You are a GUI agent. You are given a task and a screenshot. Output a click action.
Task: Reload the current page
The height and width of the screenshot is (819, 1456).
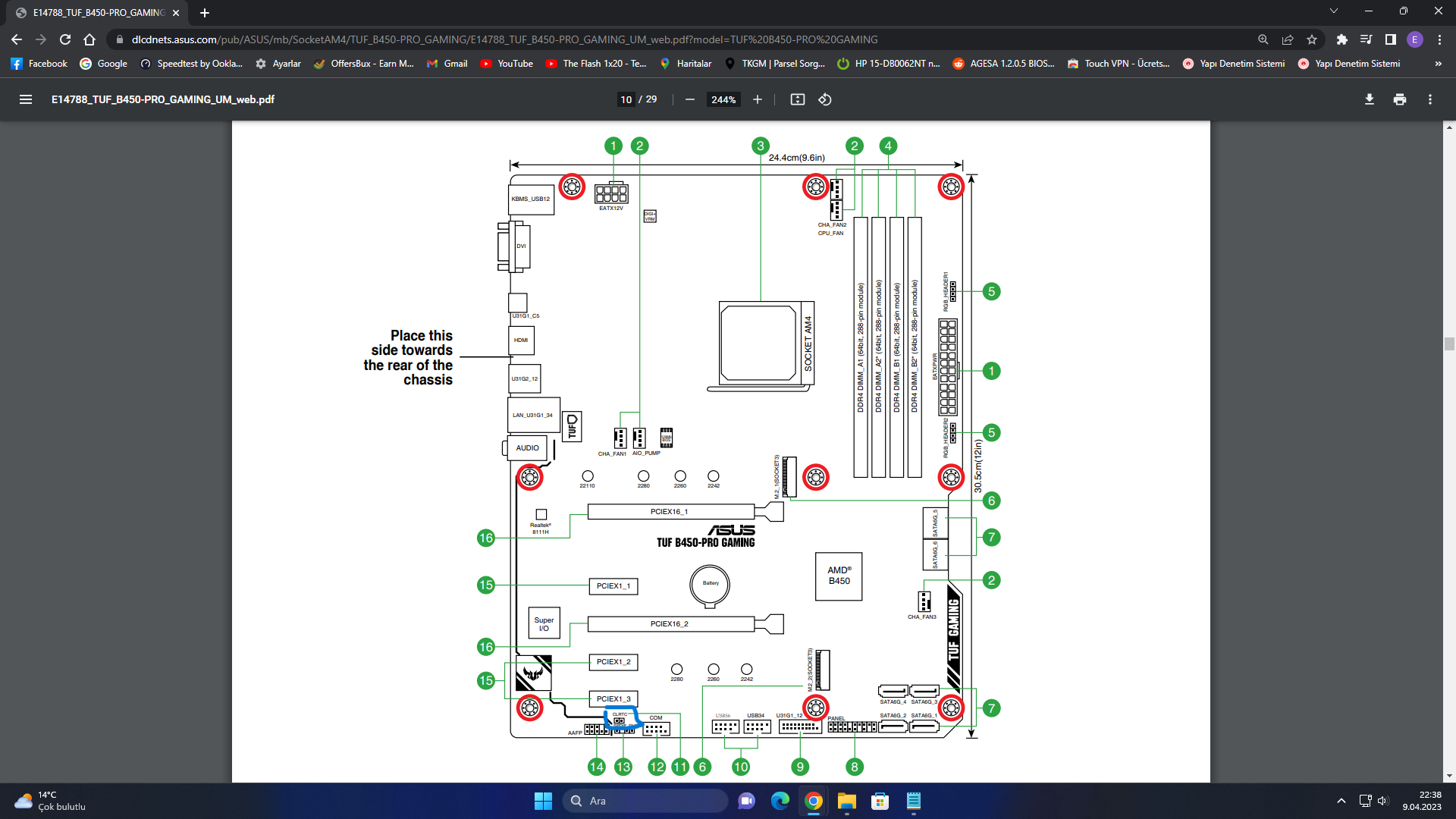(65, 39)
